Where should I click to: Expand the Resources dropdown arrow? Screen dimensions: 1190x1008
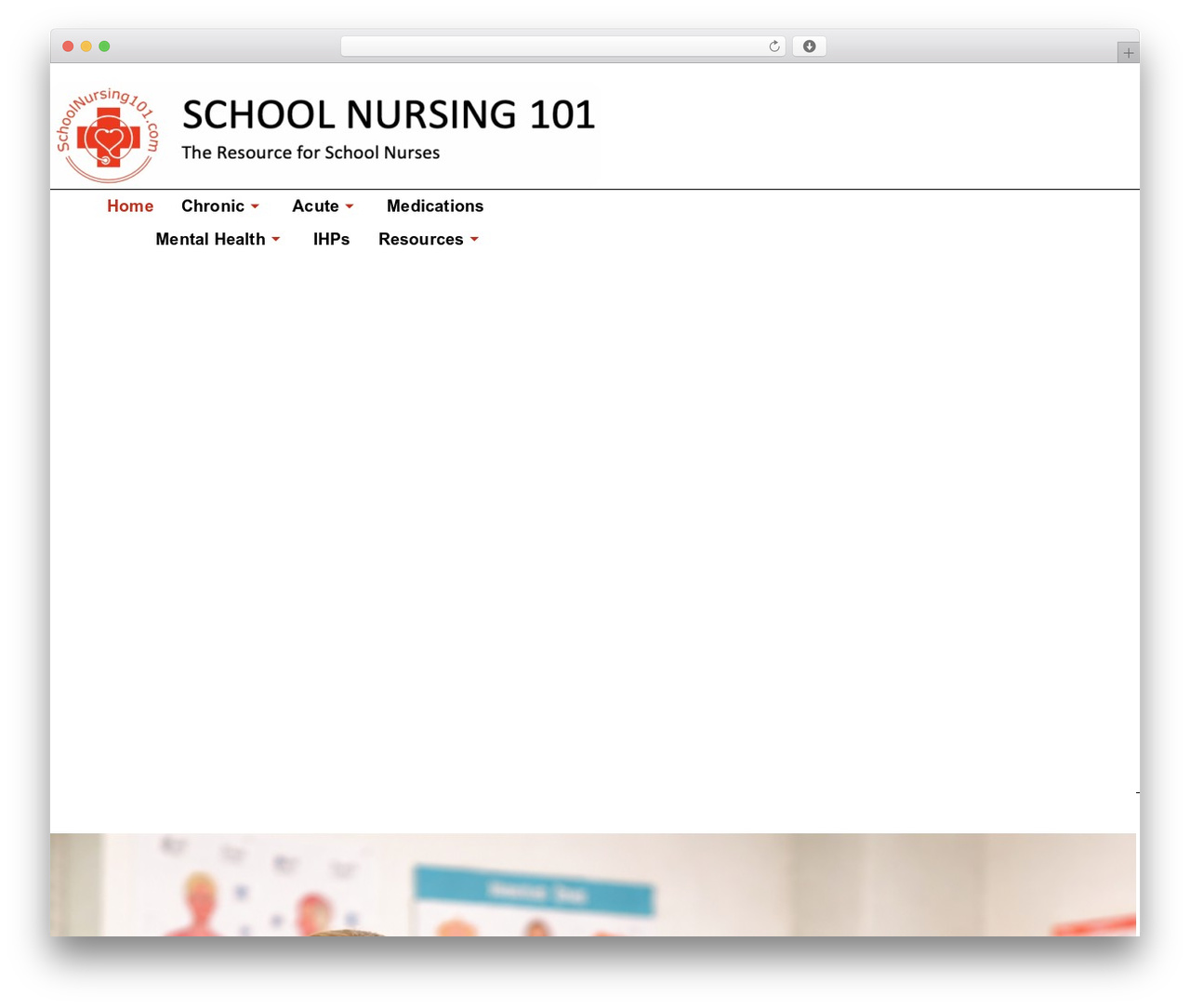[474, 240]
